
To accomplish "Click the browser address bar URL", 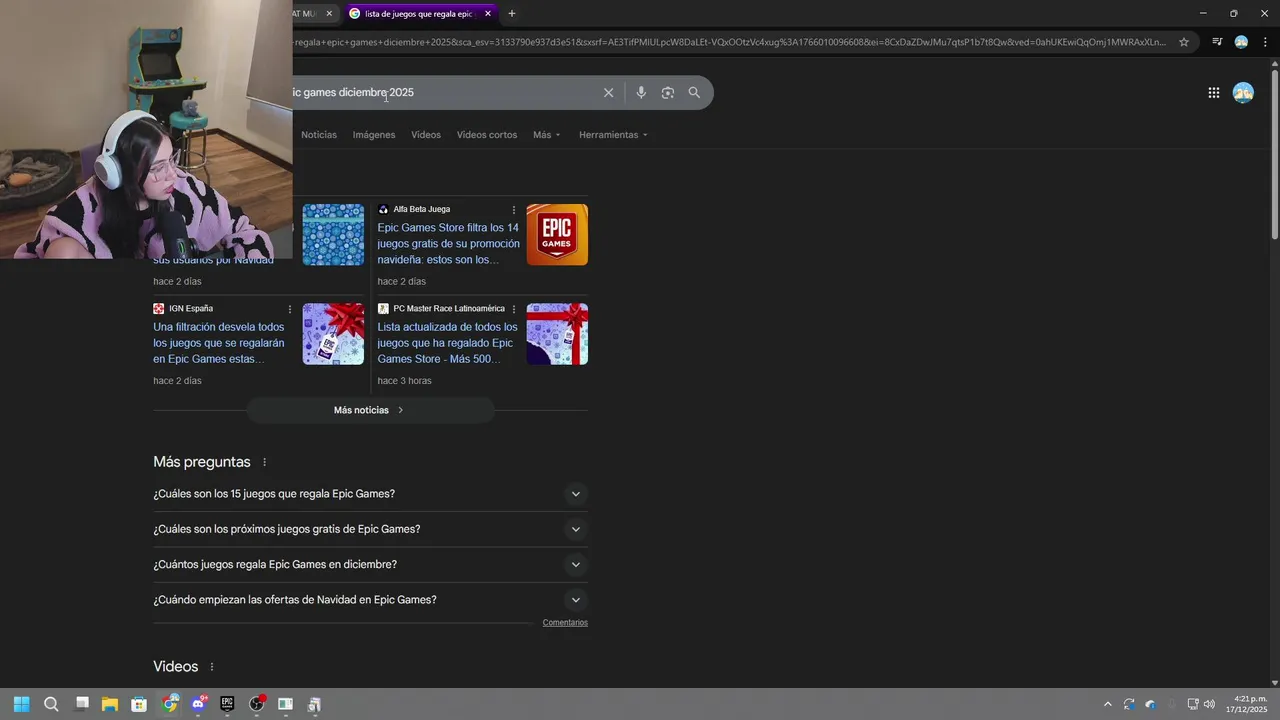I will click(730, 42).
